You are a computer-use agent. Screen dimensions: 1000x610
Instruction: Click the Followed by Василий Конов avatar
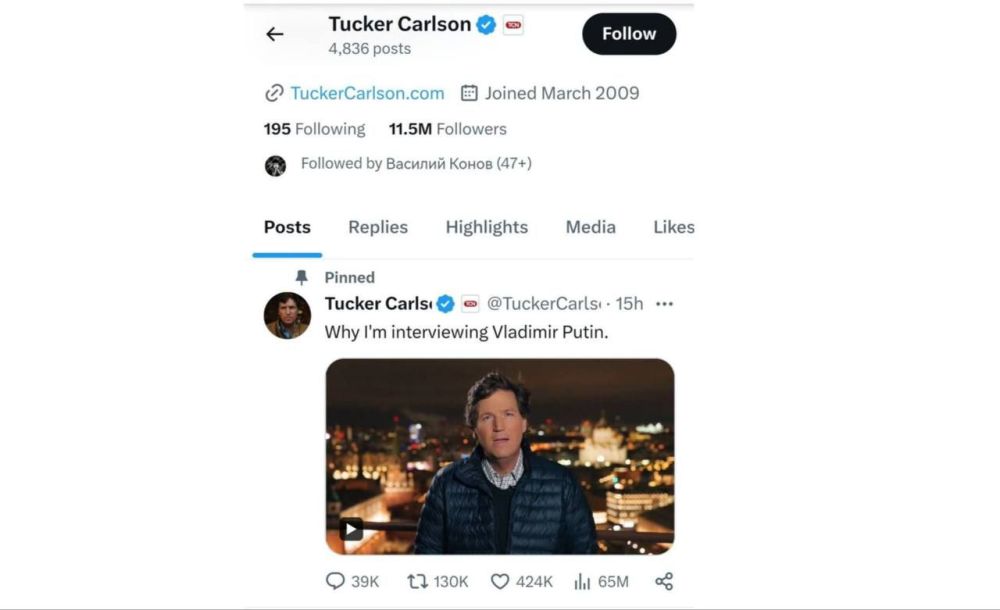click(276, 164)
